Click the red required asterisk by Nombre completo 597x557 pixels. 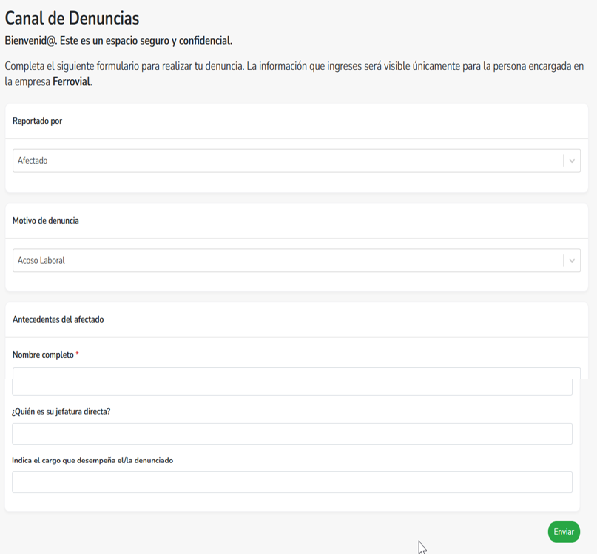click(77, 354)
